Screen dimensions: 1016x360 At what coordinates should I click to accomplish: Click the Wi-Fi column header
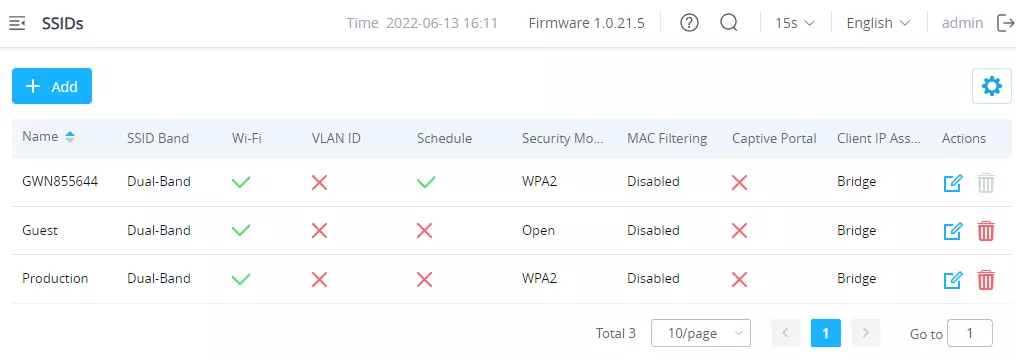(247, 138)
